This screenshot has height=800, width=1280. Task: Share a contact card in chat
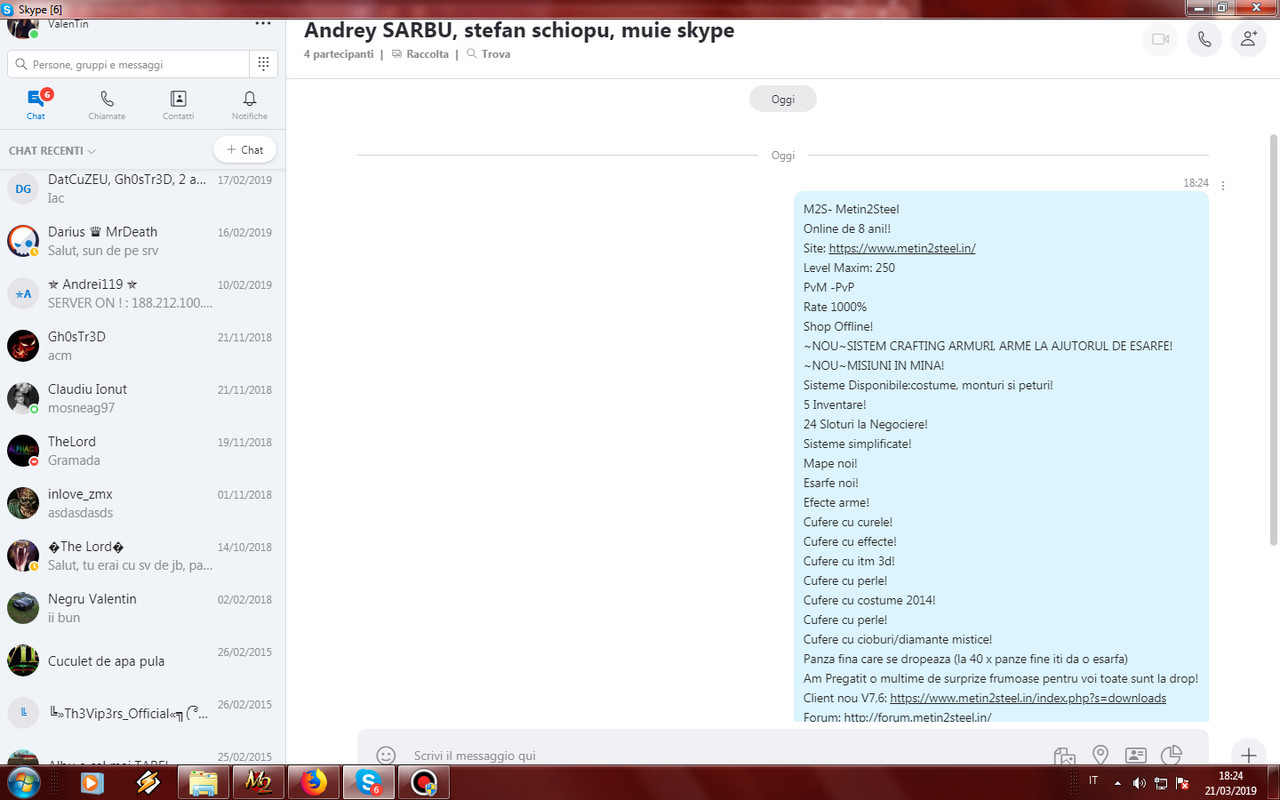tap(1135, 756)
